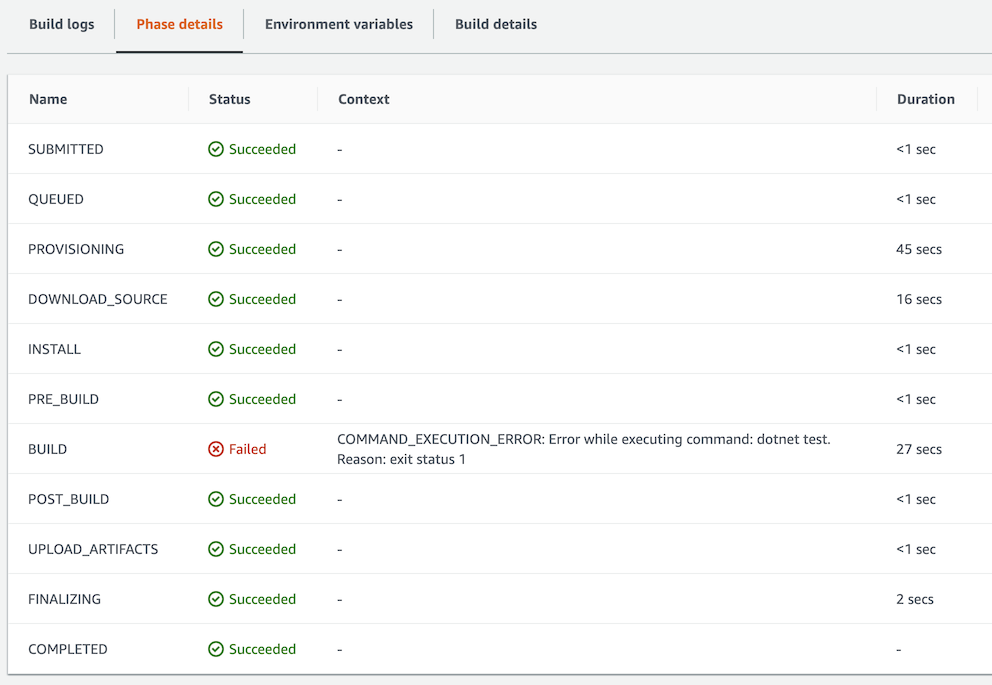Click the success icon for COMPLETED phase
992x685 pixels.
[x=216, y=649]
